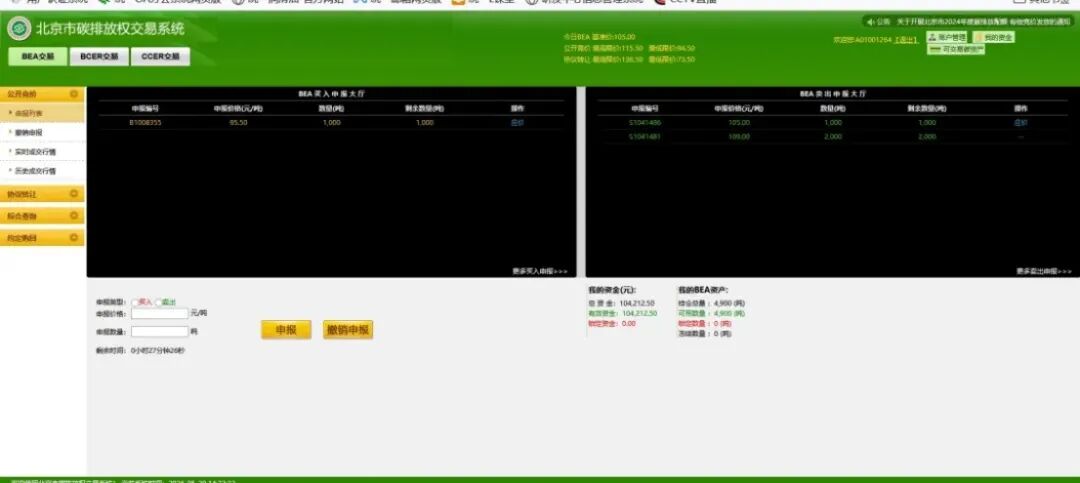Viewport: 1080px width, 483px height.
Task: Click 更多买入申报 link
Action: [x=540, y=271]
